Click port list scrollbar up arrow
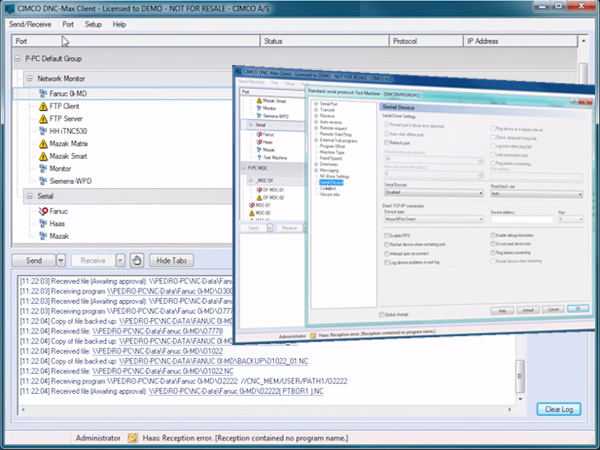600x450 pixels. (x=583, y=41)
